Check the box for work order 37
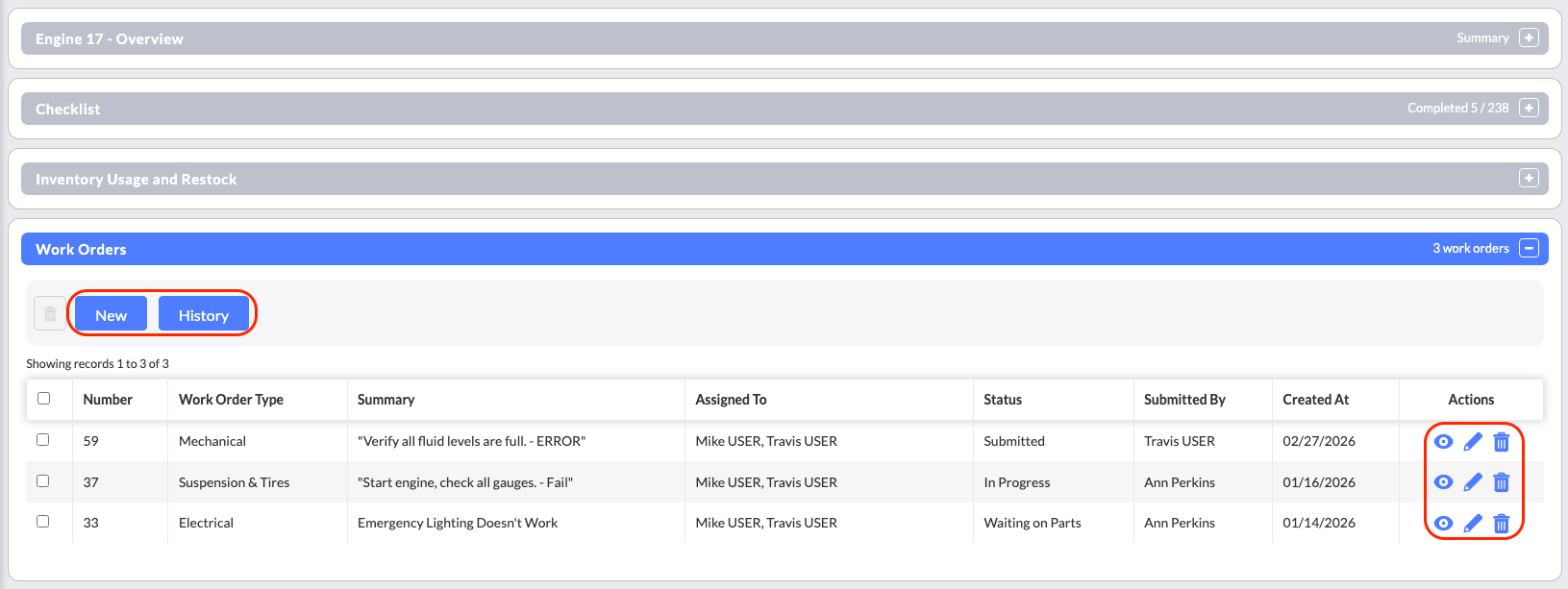This screenshot has width=1568, height=589. pyautogui.click(x=42, y=480)
